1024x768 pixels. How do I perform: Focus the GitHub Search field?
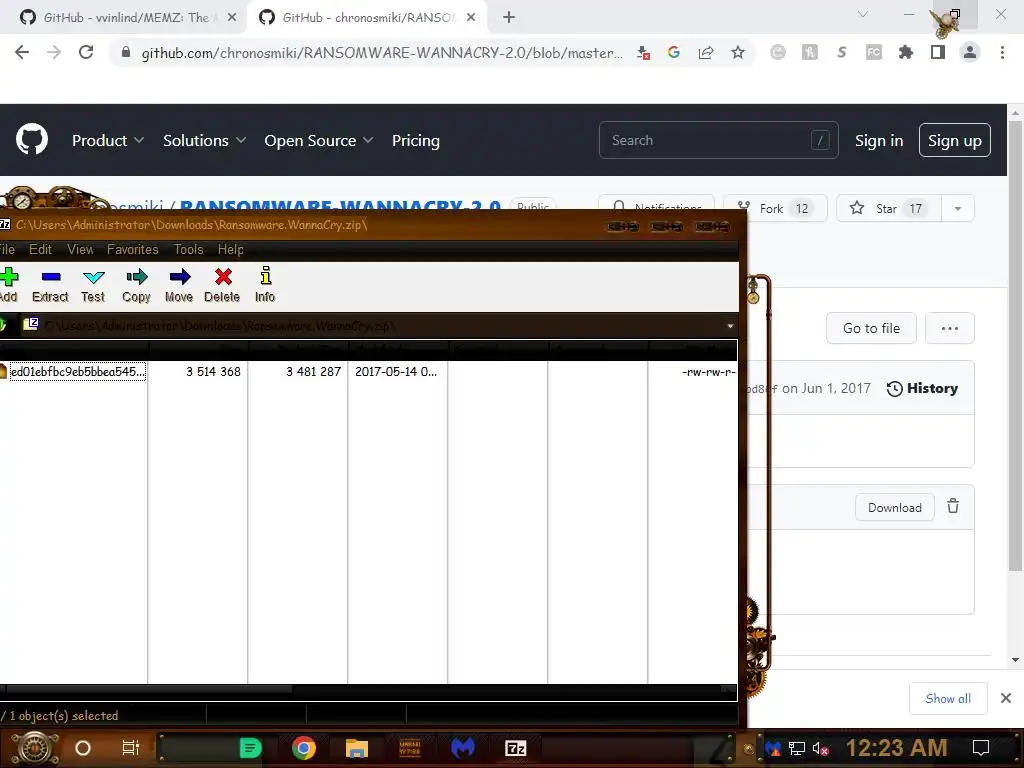[x=718, y=140]
